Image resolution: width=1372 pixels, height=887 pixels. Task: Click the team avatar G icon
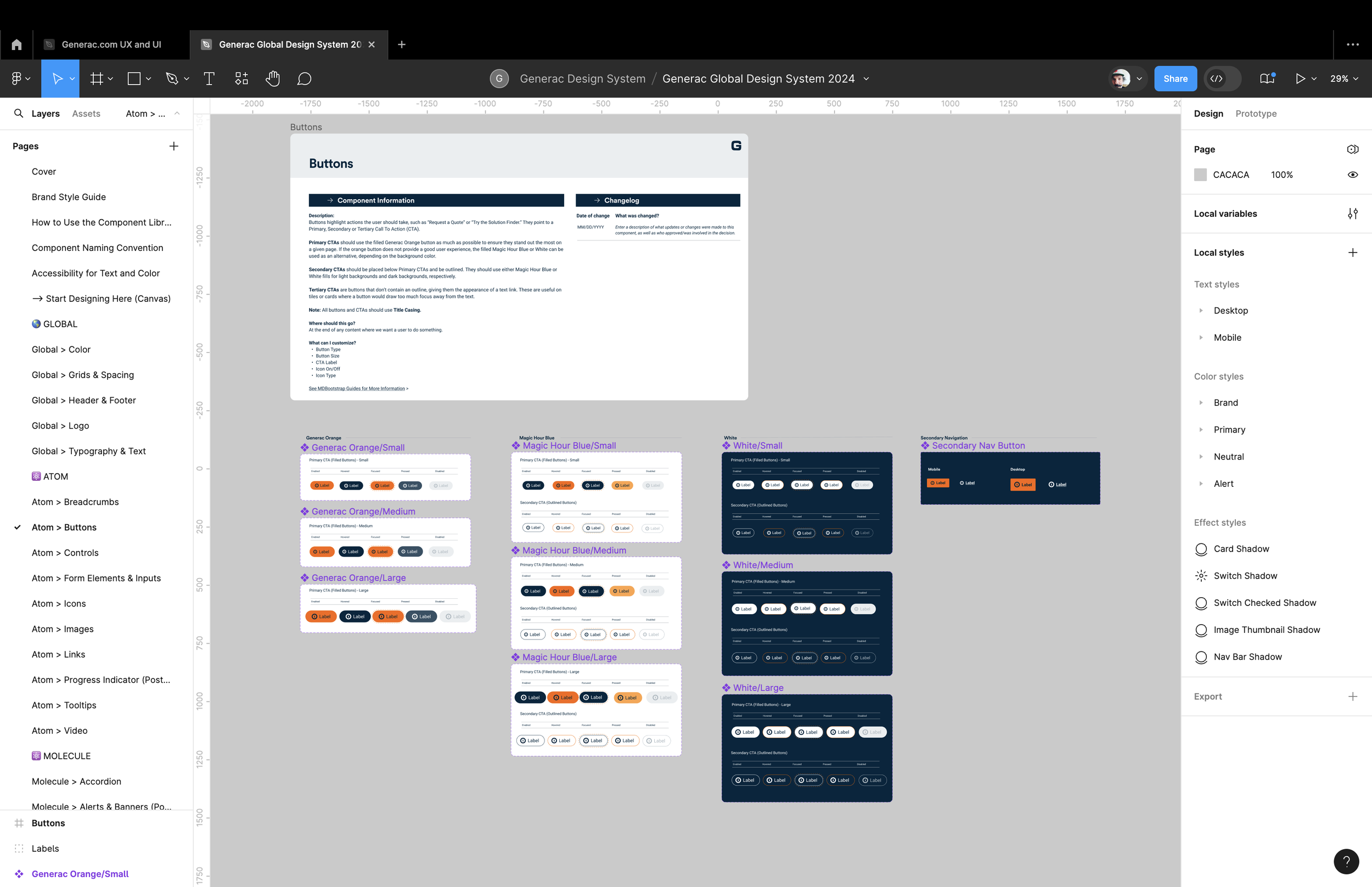click(x=499, y=78)
